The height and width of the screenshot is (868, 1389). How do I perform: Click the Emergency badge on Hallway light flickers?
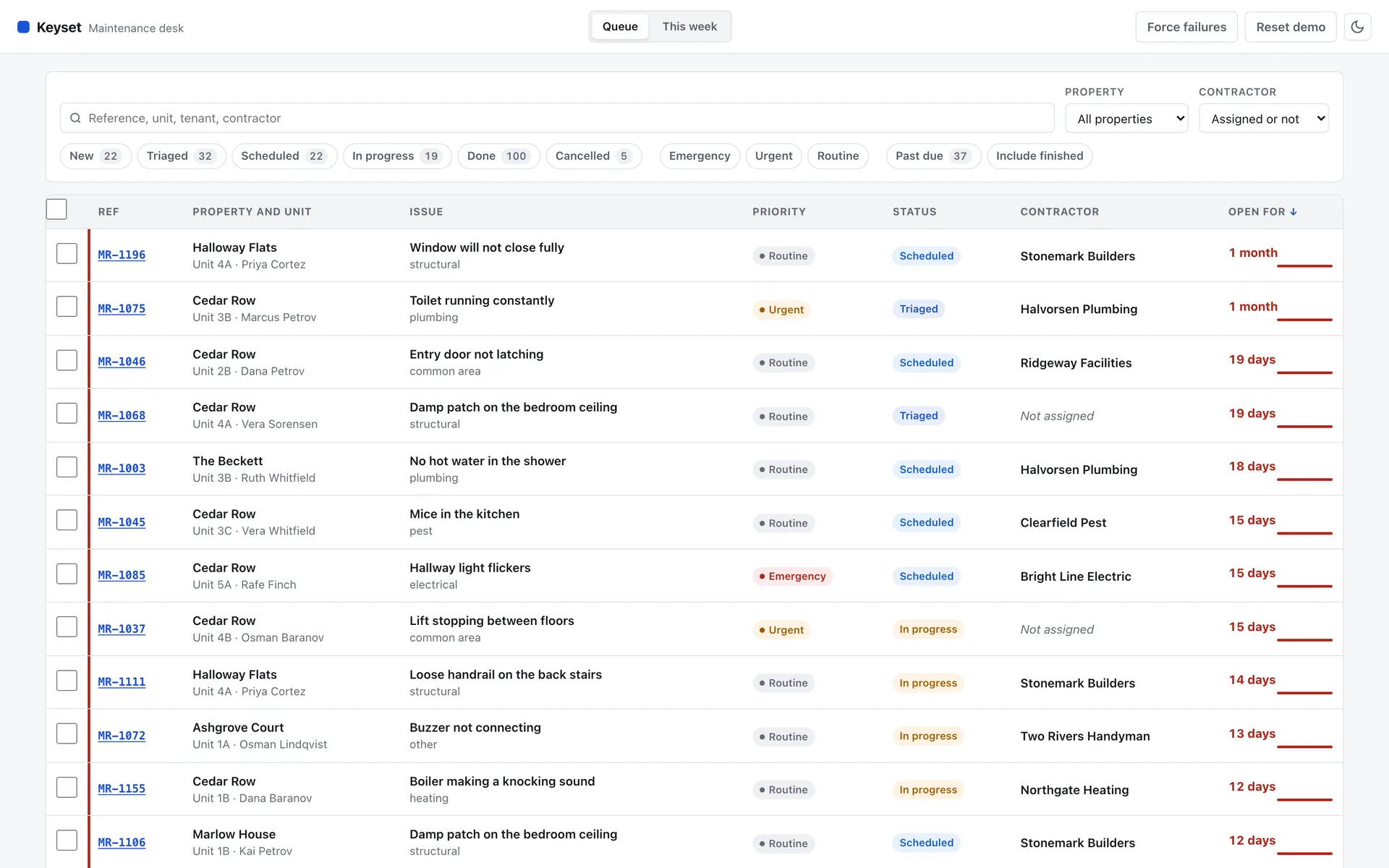793,576
